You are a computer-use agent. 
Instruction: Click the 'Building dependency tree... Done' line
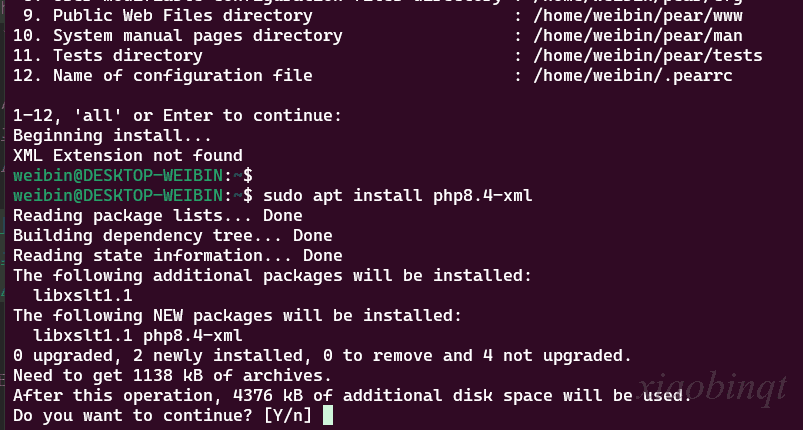point(172,235)
